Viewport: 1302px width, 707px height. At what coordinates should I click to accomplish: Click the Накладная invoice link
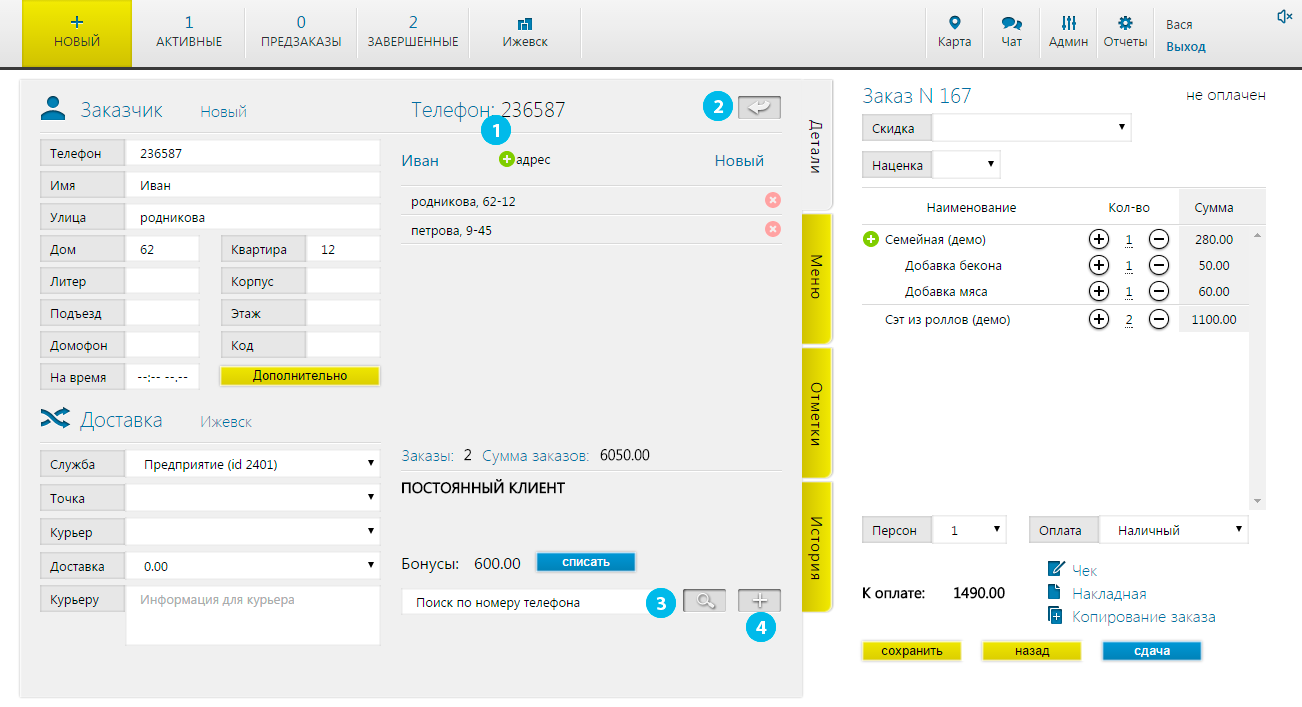[1108, 593]
